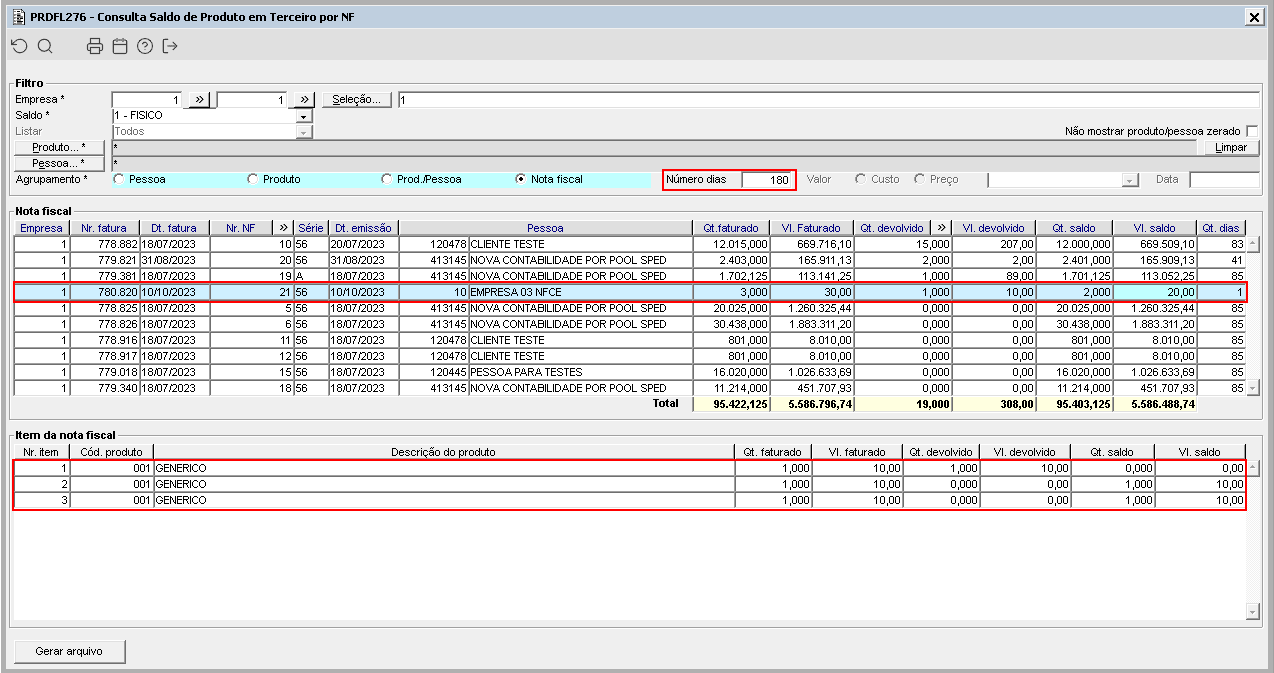Enable 'Não mostrar produto/pessoa zerado' checkbox
Screen dimensions: 1274x673
click(x=1252, y=132)
